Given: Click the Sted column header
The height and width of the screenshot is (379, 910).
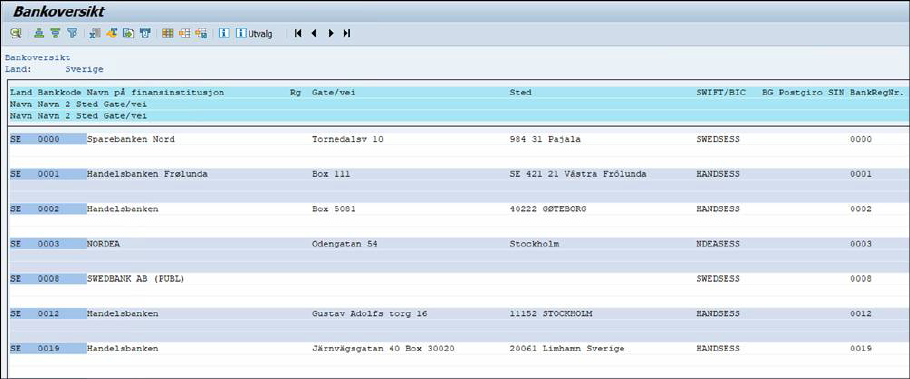Looking at the screenshot, I should point(520,93).
